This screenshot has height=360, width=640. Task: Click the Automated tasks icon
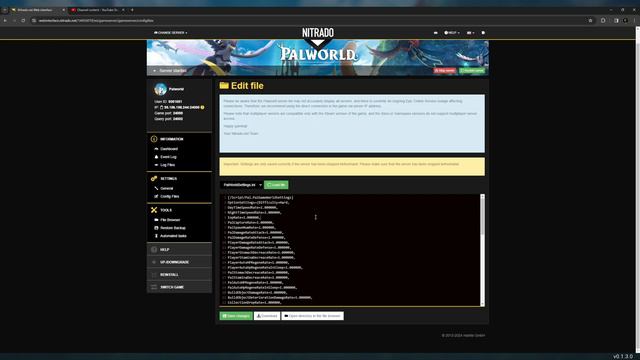pyautogui.click(x=156, y=236)
